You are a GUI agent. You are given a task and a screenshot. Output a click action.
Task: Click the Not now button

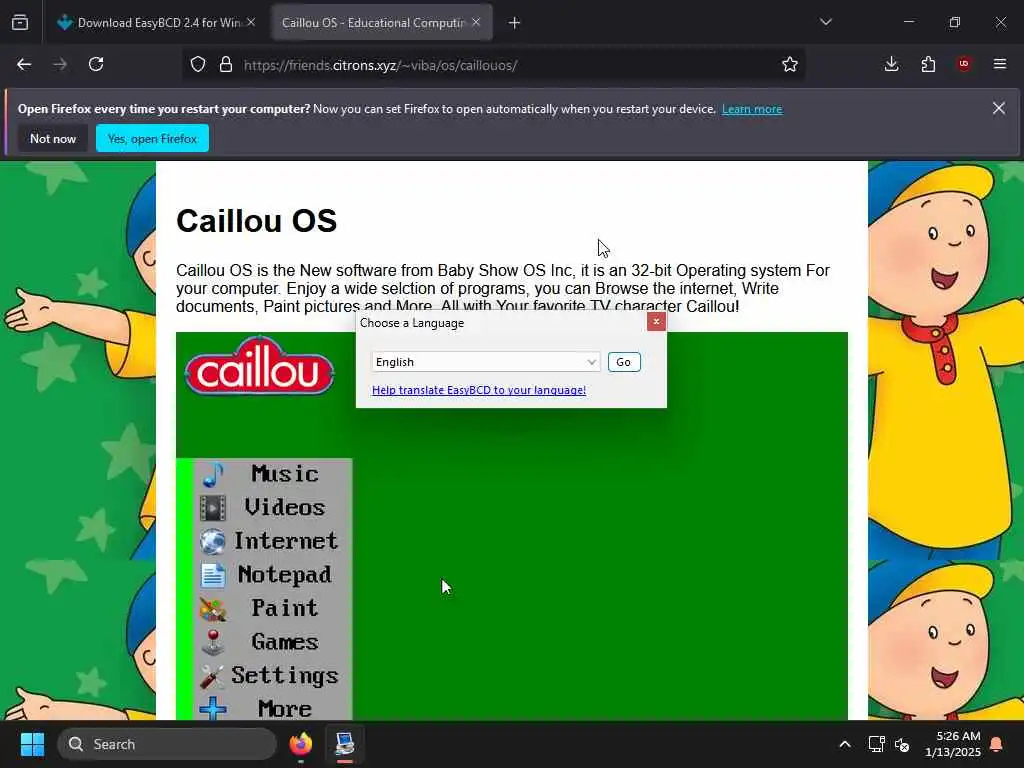pyautogui.click(x=53, y=138)
